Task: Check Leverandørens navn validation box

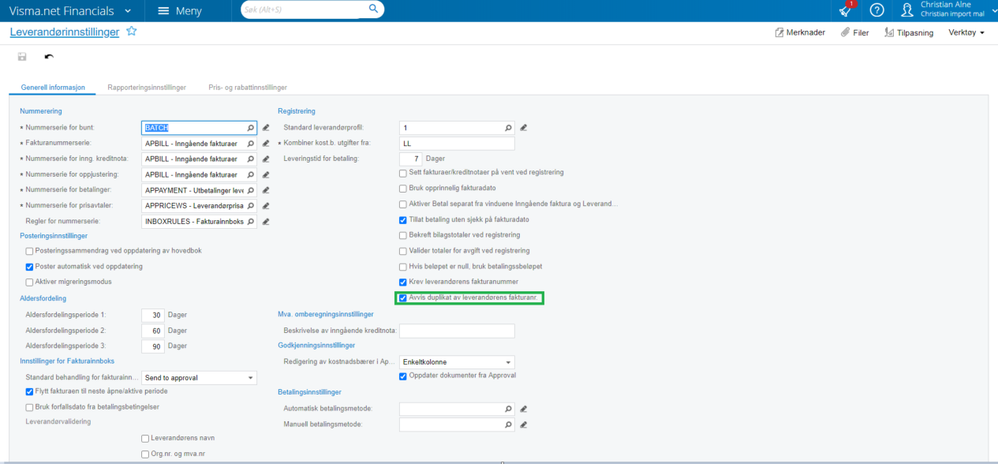Action: (145, 439)
